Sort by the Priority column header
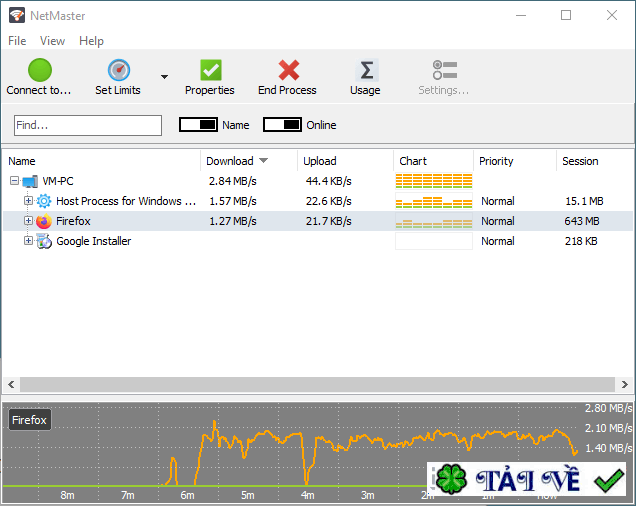The image size is (636, 506). click(x=496, y=161)
